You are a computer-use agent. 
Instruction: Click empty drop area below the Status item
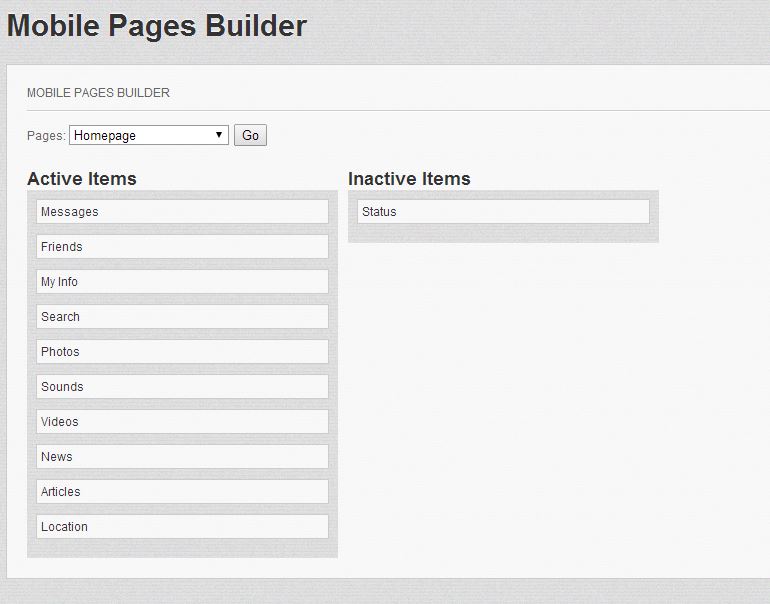[503, 233]
